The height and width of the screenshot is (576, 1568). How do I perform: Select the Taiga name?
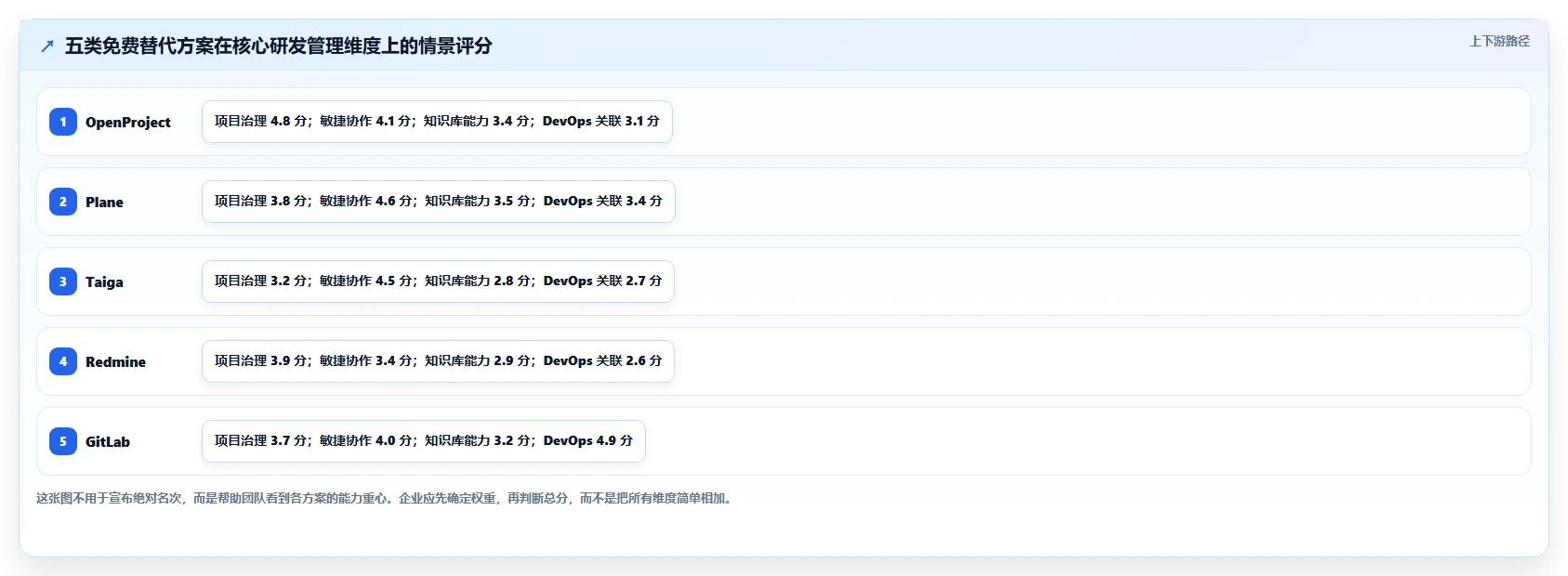pos(104,281)
